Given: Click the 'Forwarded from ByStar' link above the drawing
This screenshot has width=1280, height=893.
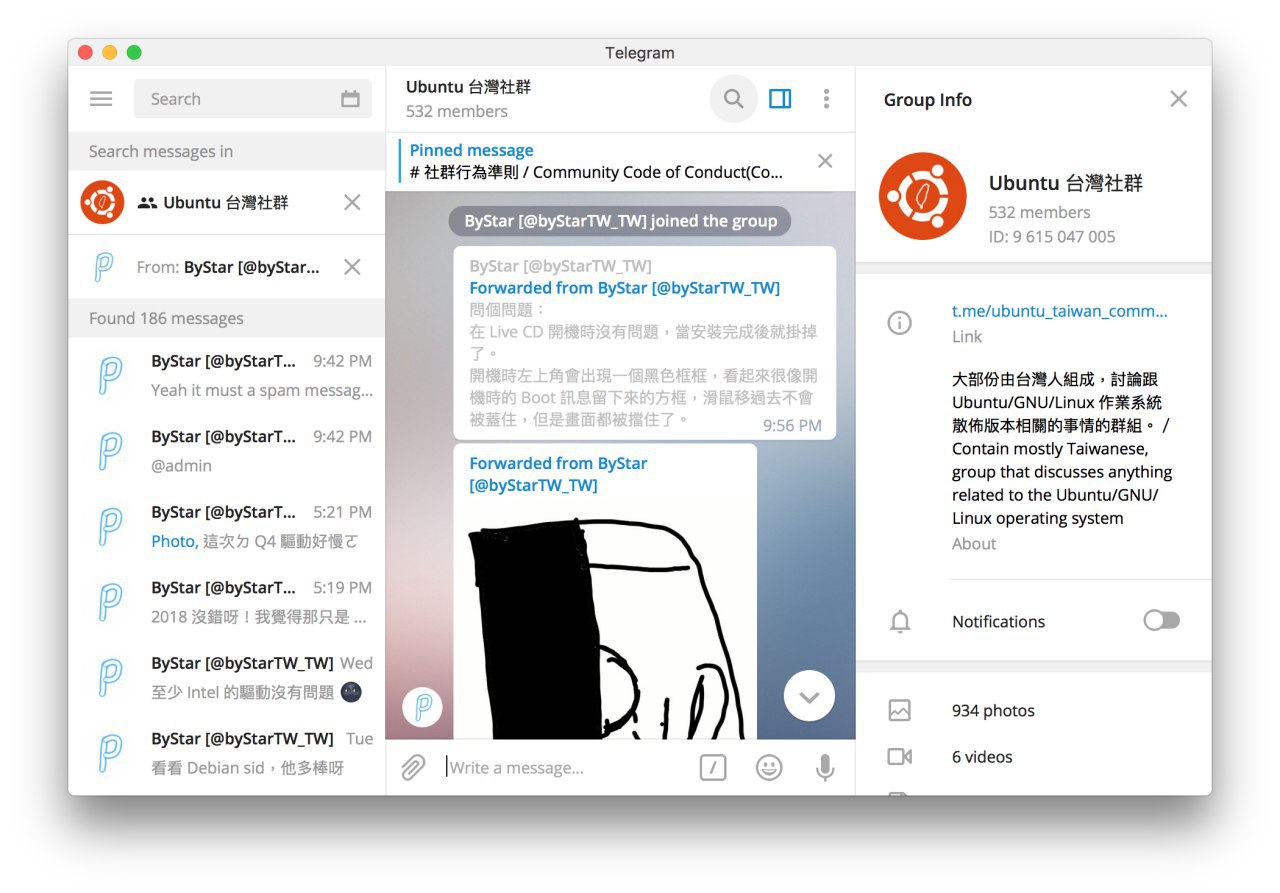Looking at the screenshot, I should 558,474.
